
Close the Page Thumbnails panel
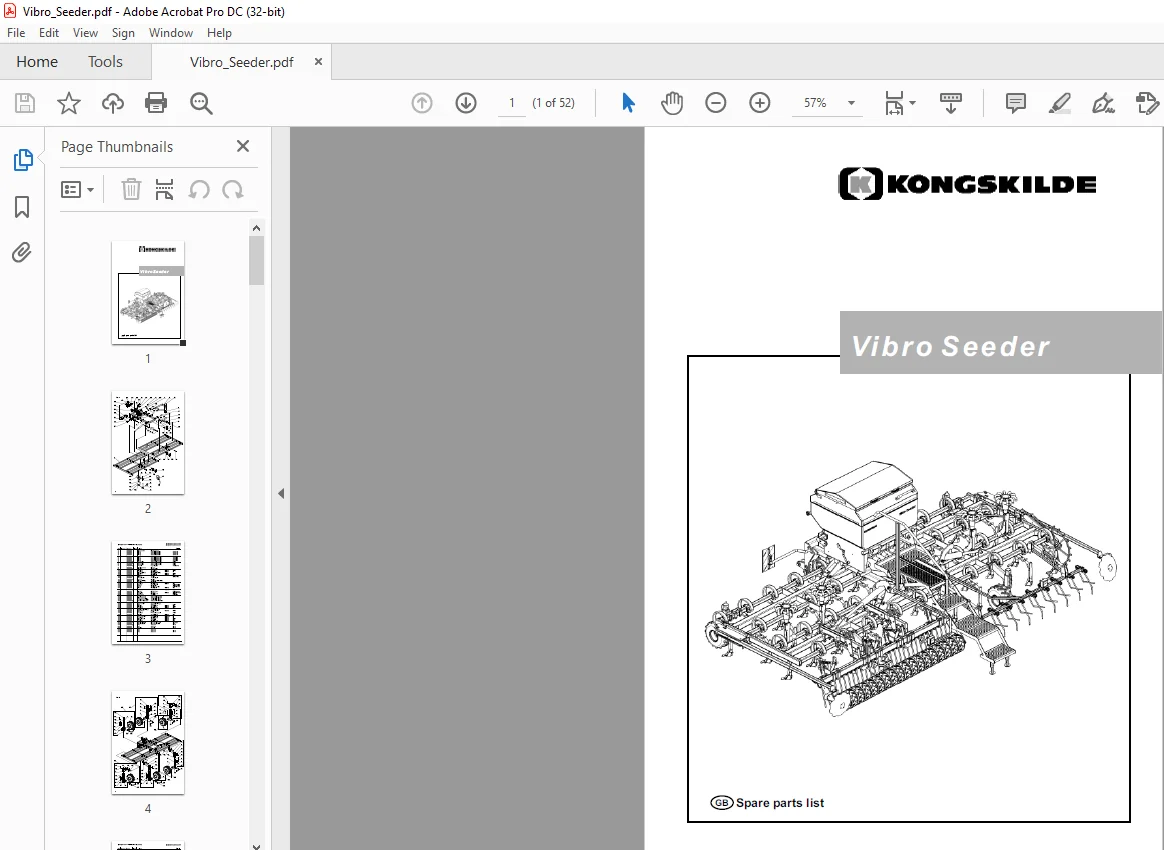[x=243, y=146]
